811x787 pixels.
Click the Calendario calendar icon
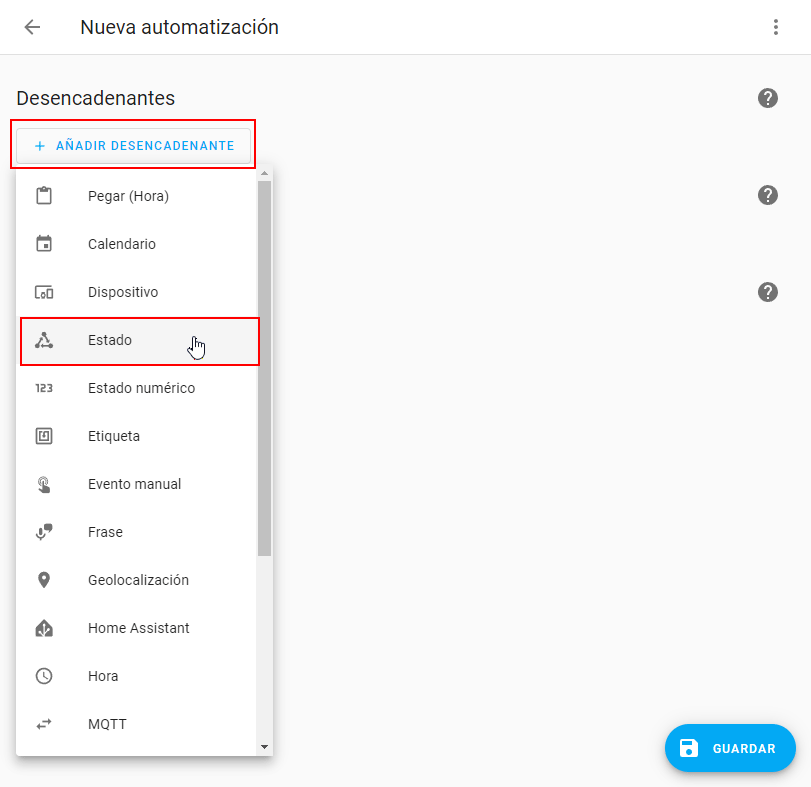(44, 244)
